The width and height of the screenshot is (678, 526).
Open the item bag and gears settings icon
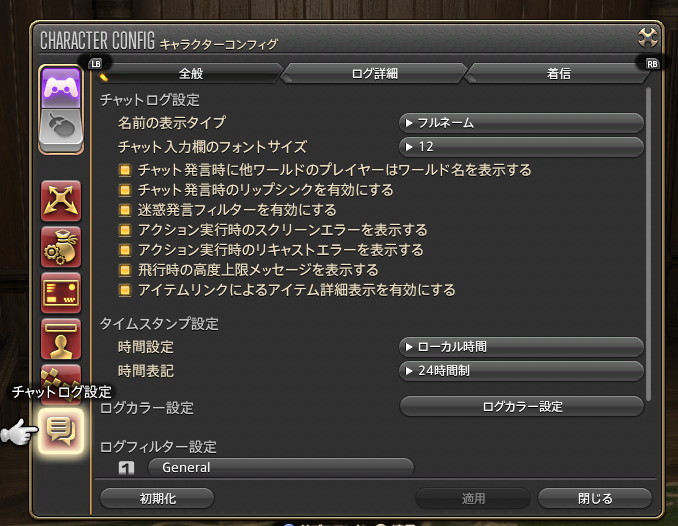click(61, 247)
